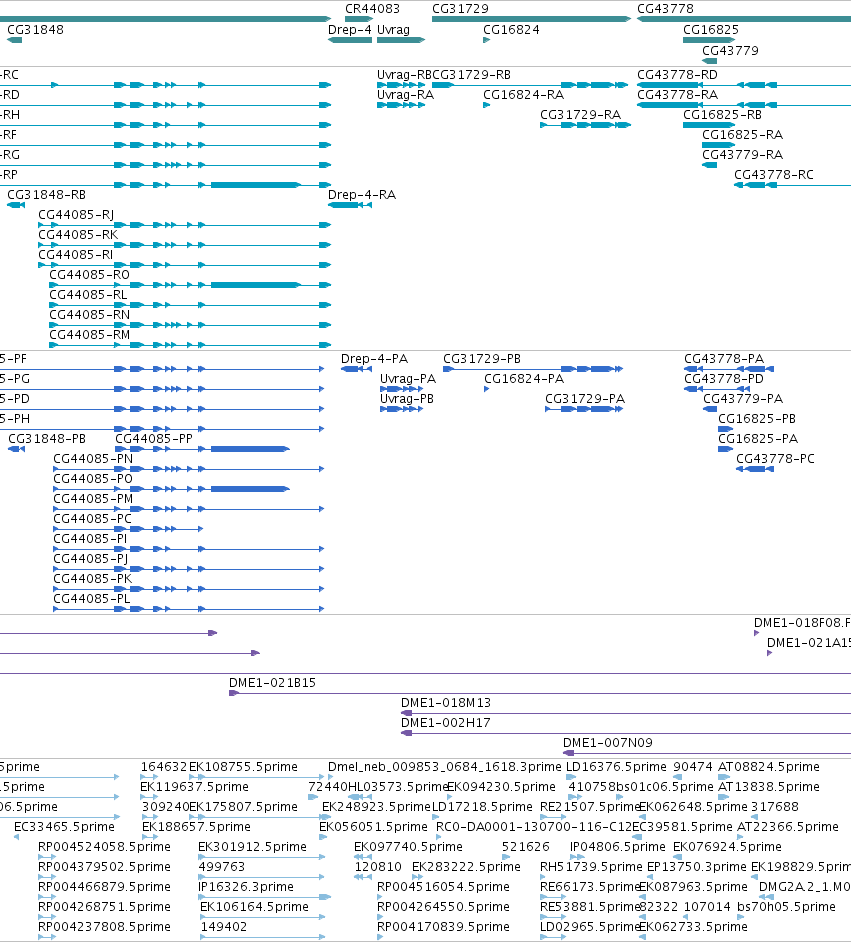Click the CG43778-RC transcript label

point(774,174)
